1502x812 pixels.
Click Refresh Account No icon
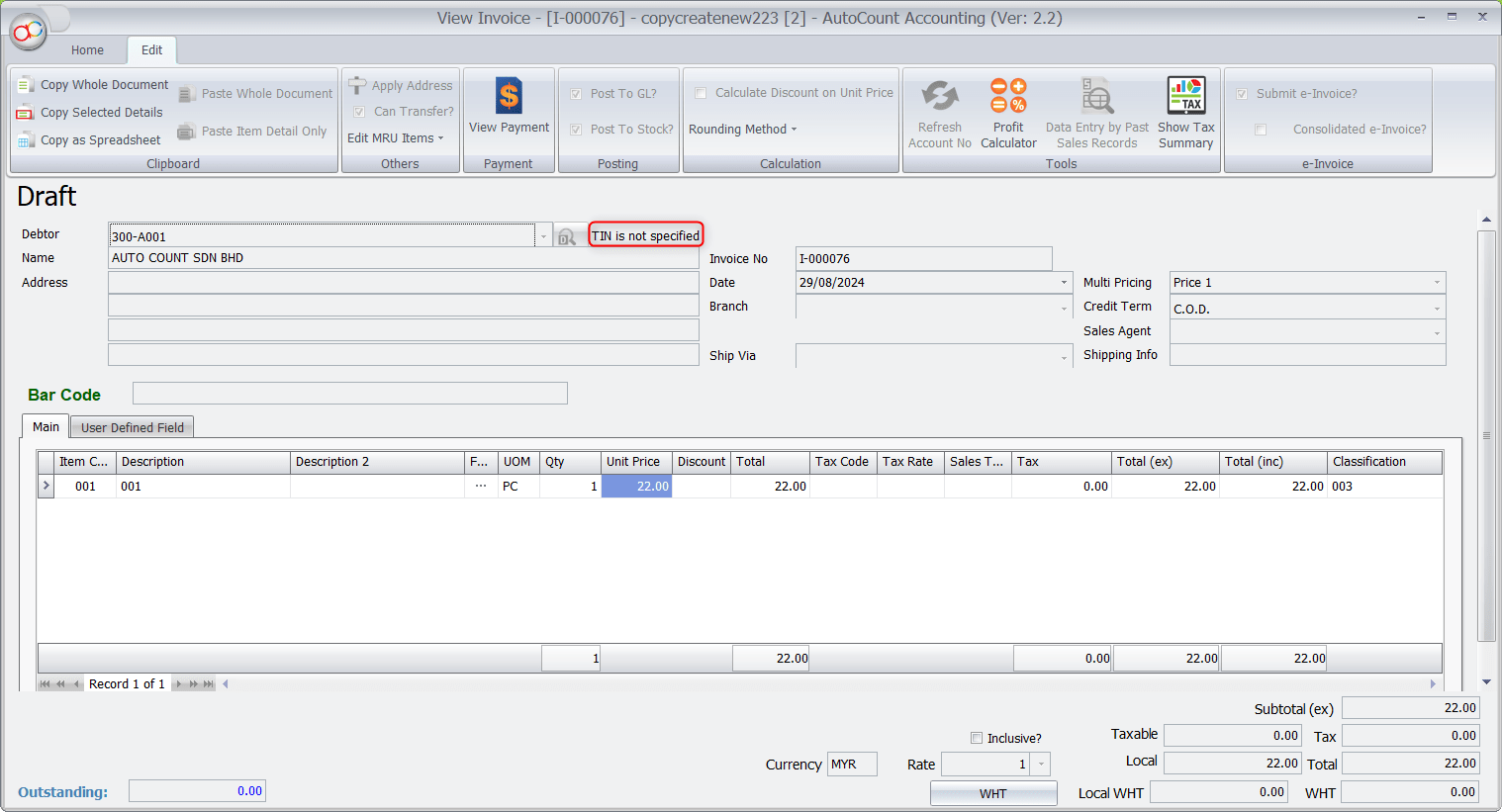click(x=940, y=97)
